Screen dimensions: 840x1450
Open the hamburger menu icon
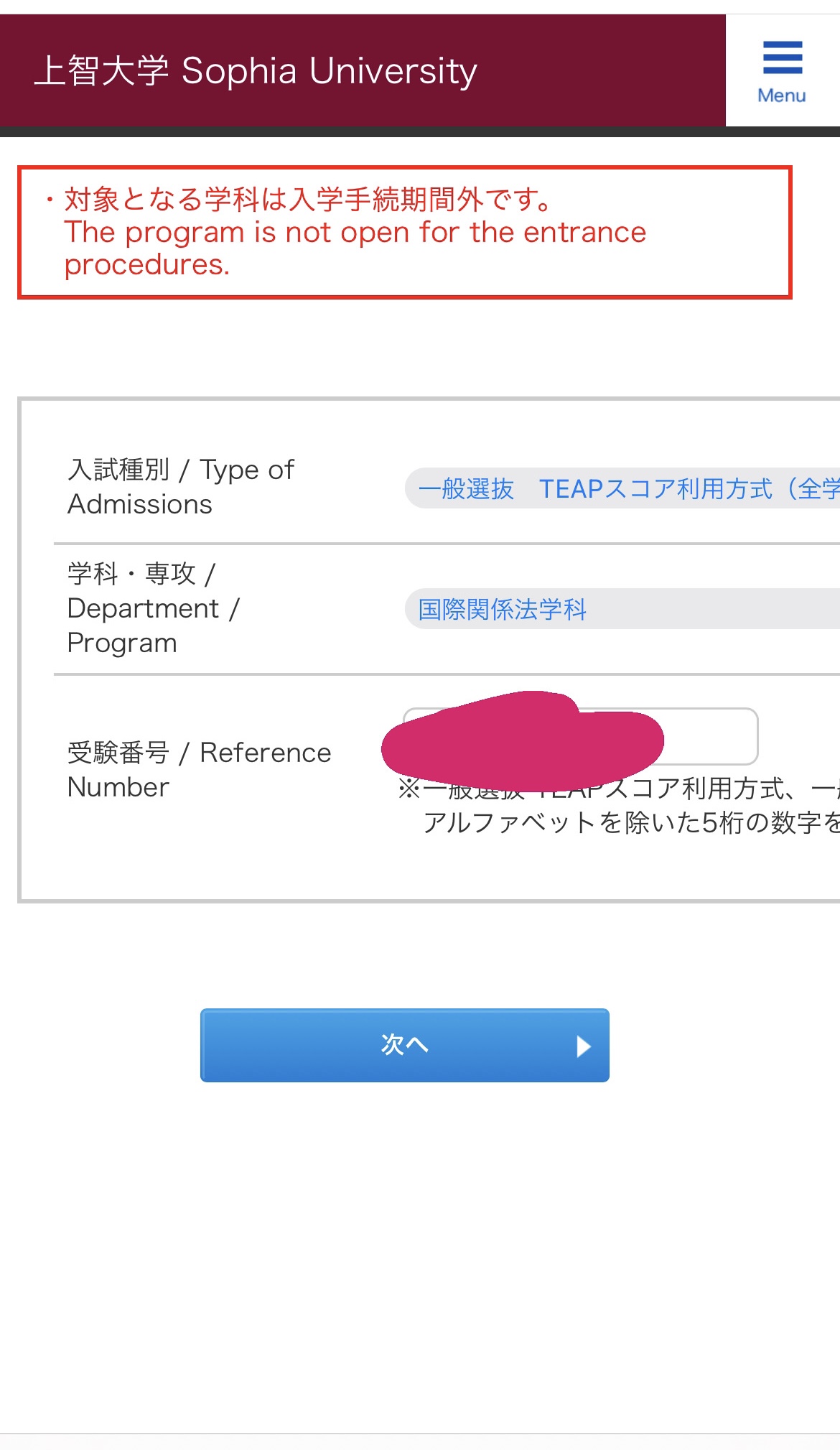[782, 57]
